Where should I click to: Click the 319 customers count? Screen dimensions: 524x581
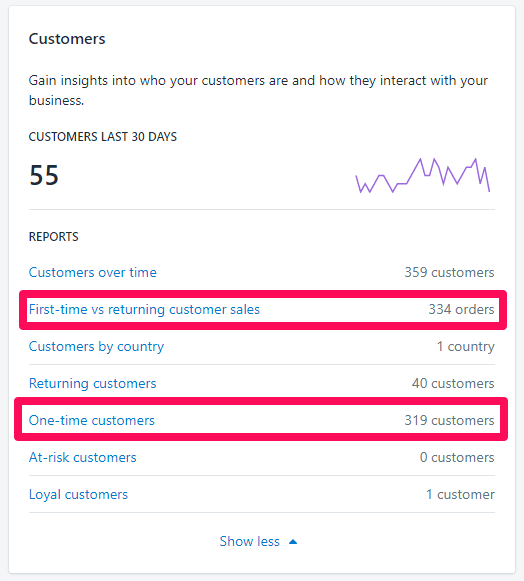click(x=449, y=421)
